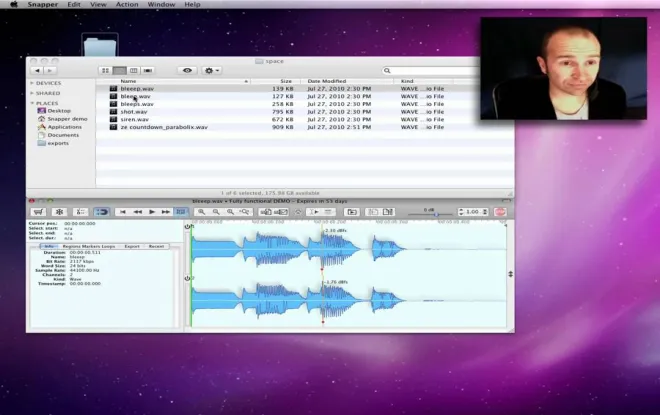660x415 pixels.
Task: Sort by the Kind column header
Action: pyautogui.click(x=423, y=81)
